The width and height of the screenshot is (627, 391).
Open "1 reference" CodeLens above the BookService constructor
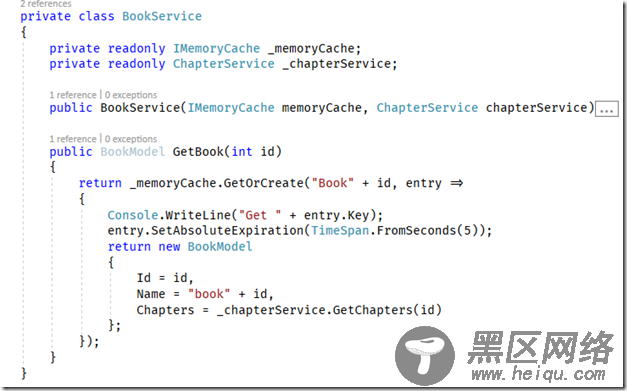(x=73, y=95)
